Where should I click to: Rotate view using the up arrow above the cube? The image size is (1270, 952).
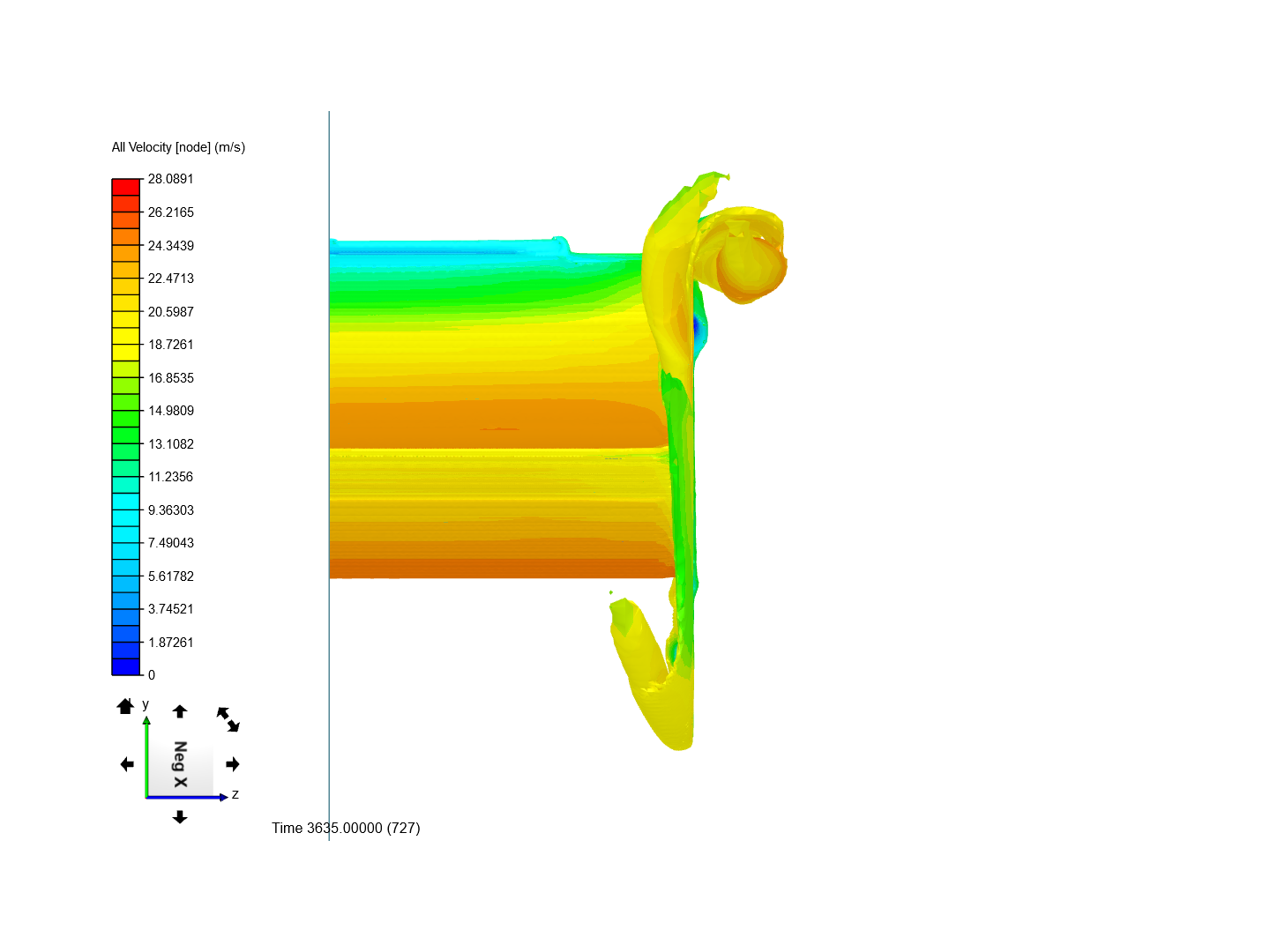point(180,711)
